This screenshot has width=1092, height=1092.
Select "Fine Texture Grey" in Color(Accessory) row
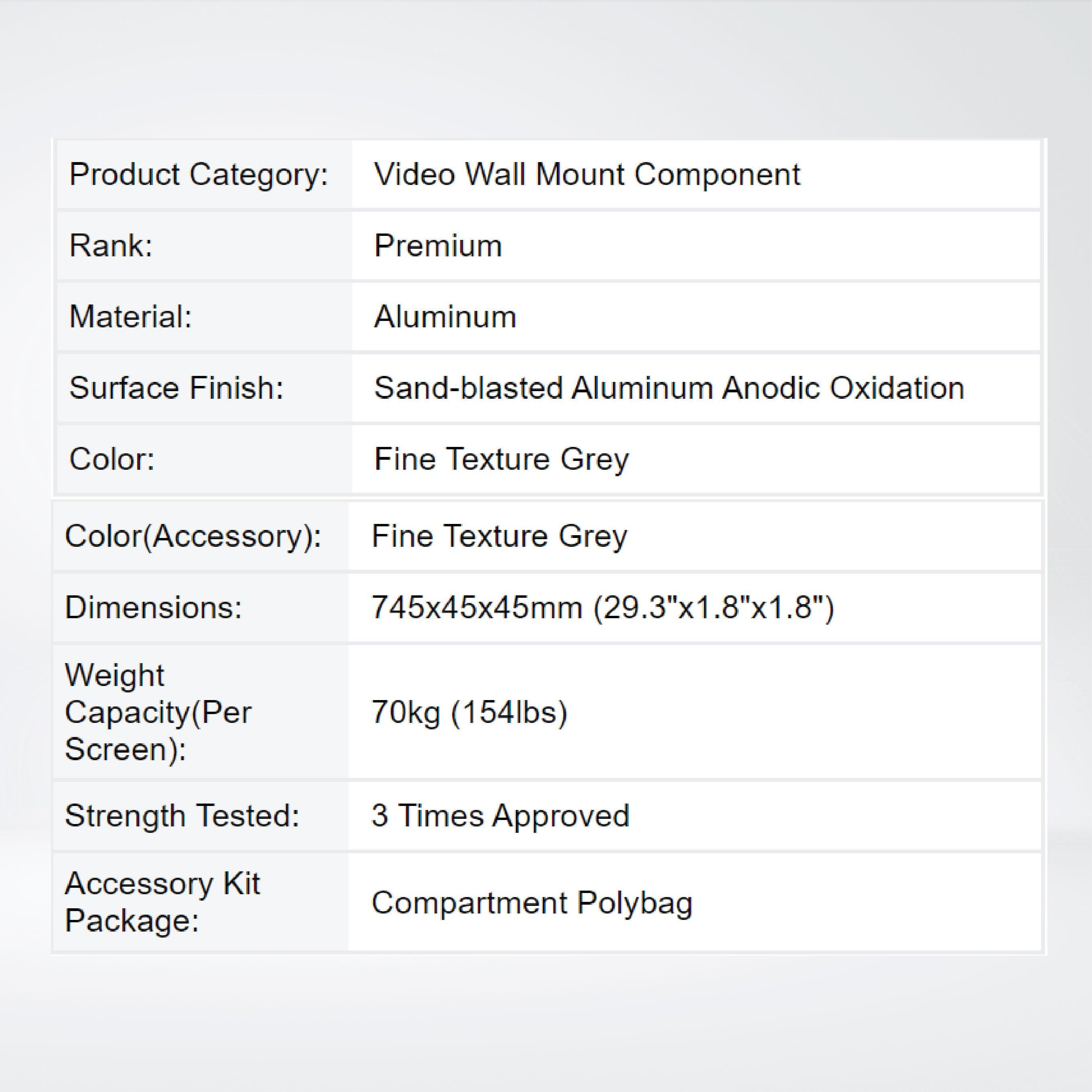(499, 536)
